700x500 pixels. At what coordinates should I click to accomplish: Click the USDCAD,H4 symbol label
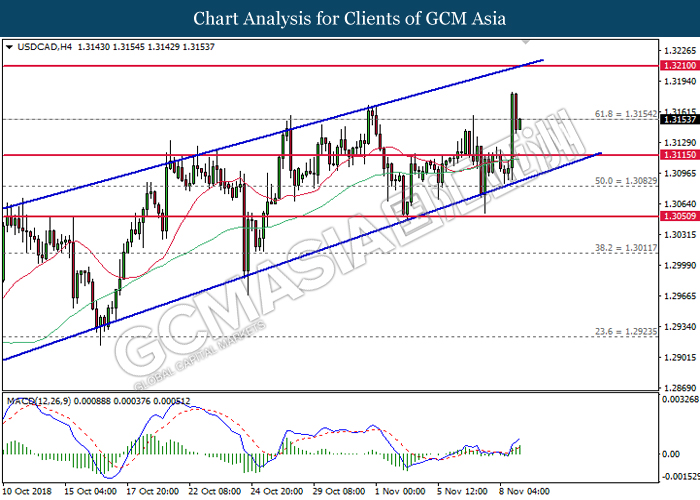45,47
